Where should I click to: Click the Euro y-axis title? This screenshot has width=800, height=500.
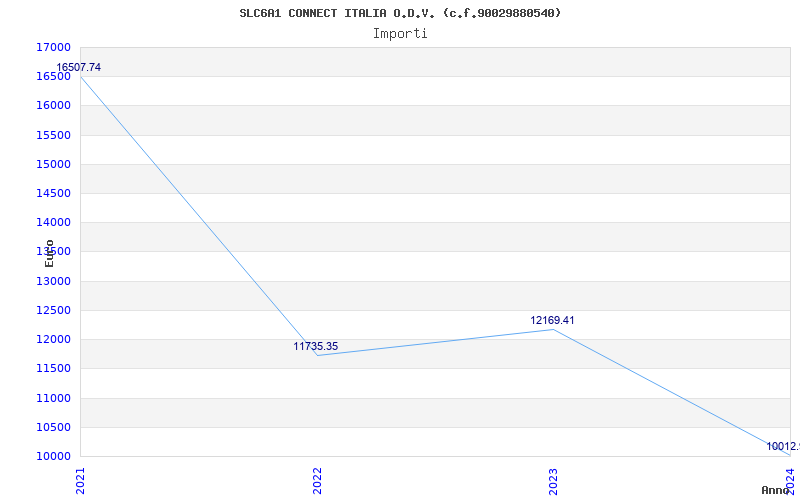(x=49, y=253)
